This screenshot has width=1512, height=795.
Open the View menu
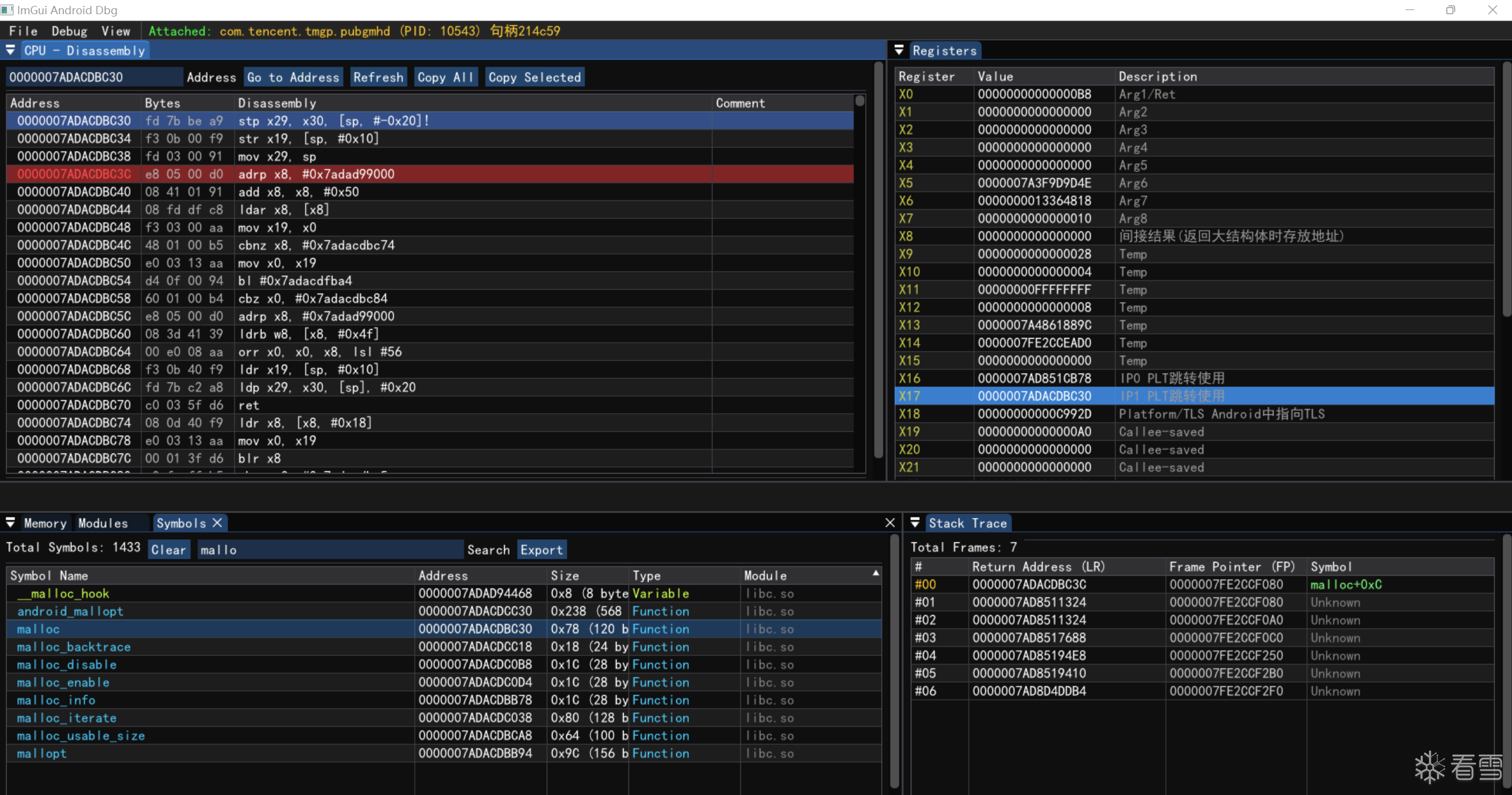click(x=115, y=31)
